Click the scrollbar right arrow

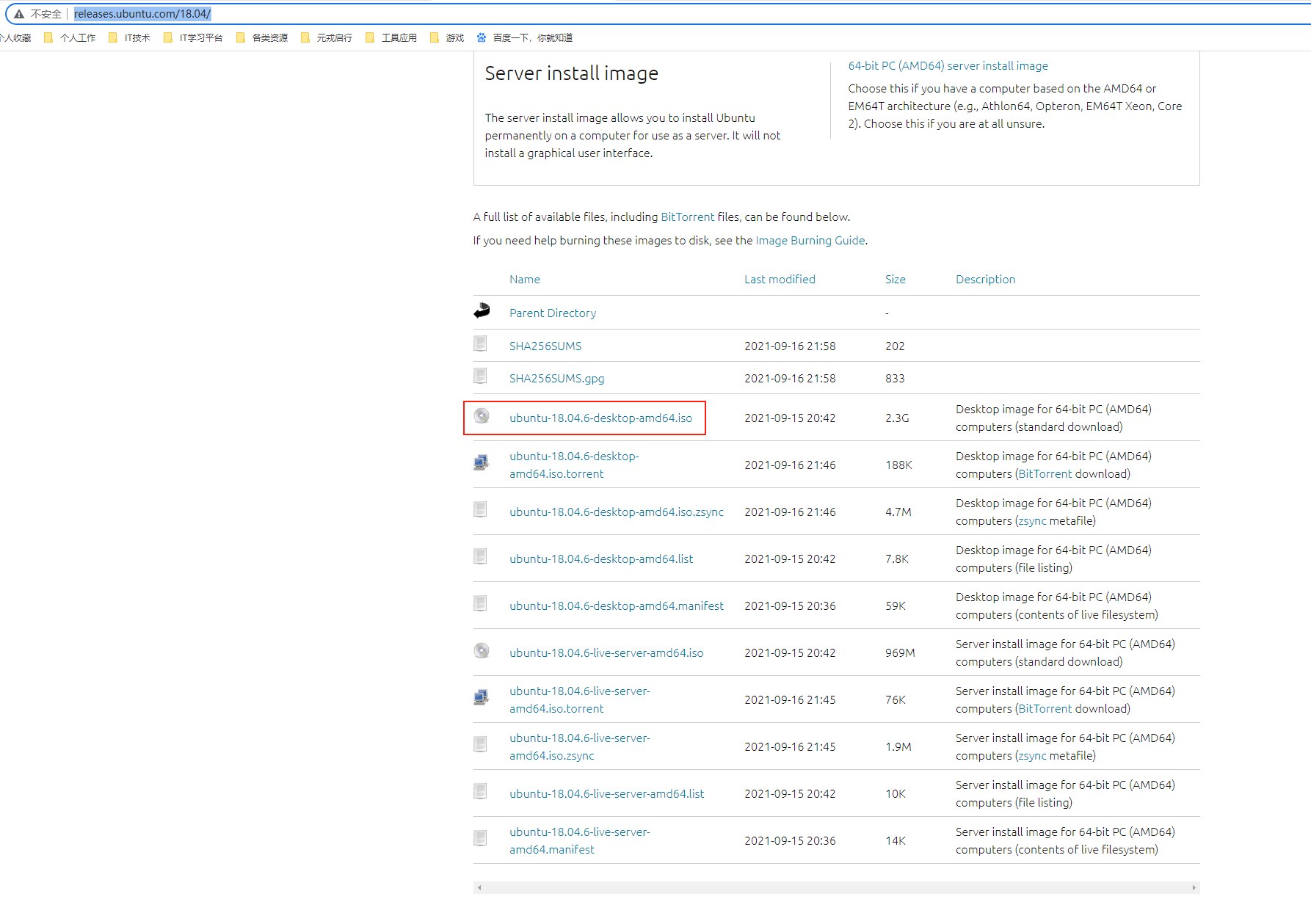(1194, 888)
